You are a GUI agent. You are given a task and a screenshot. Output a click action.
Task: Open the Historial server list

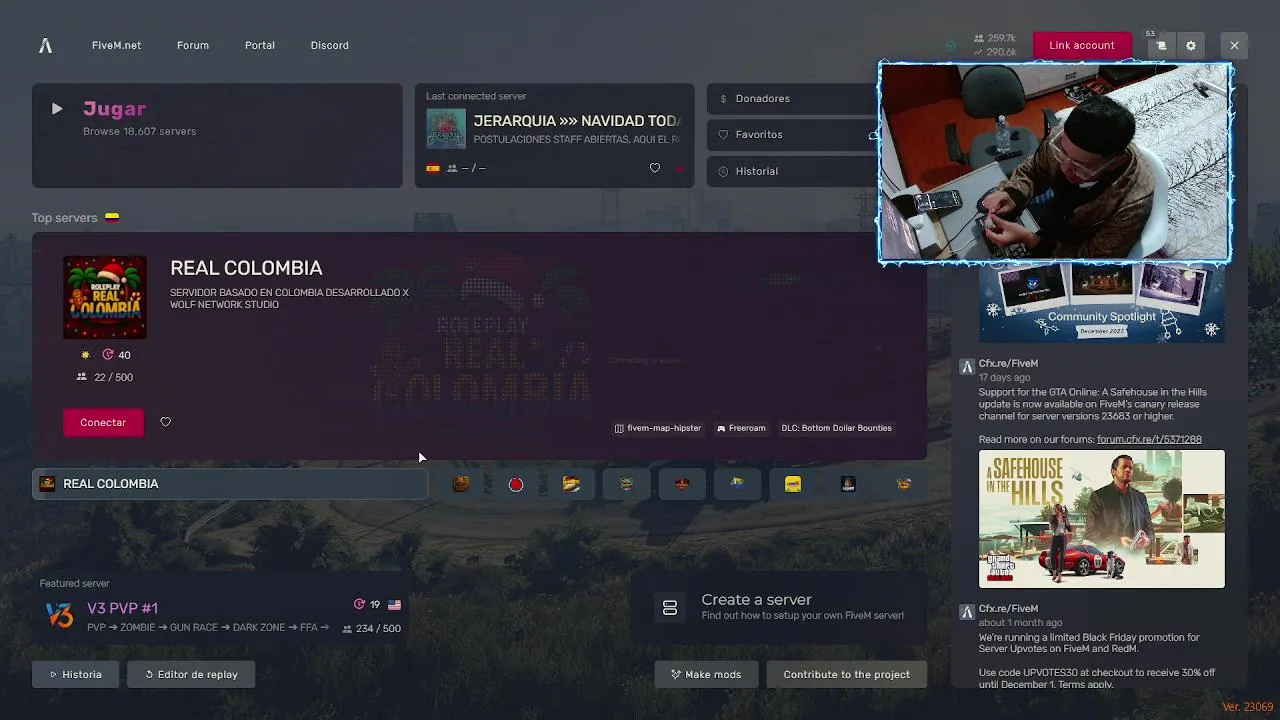pyautogui.click(x=793, y=171)
